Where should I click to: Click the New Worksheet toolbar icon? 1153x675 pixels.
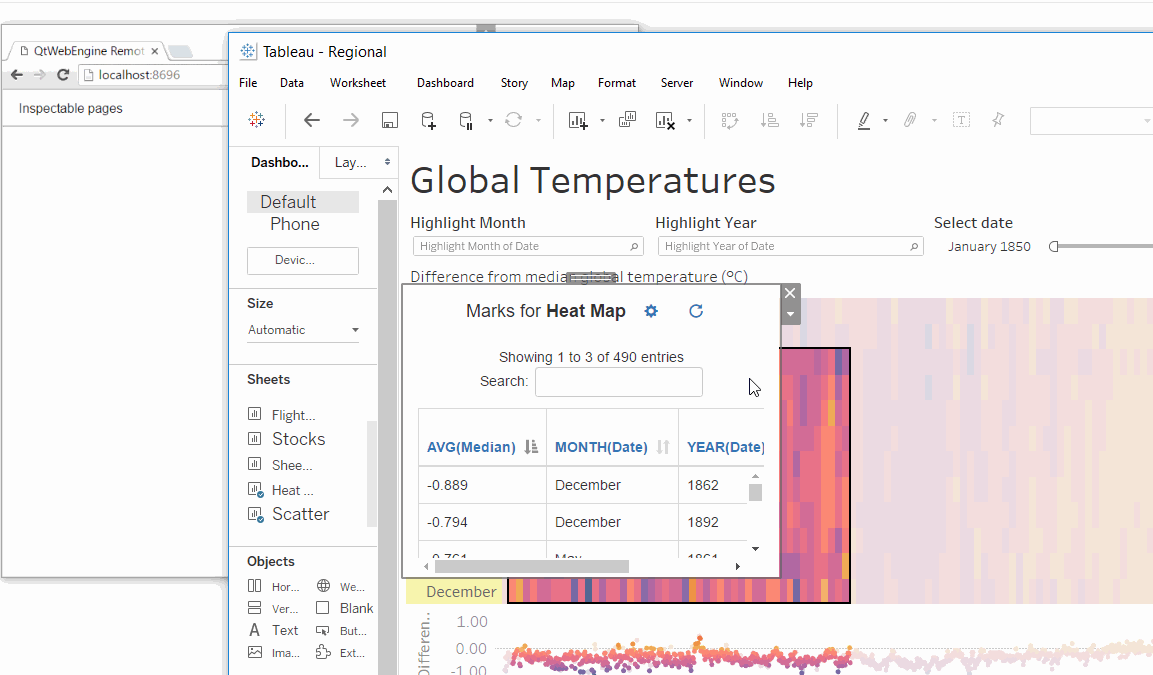[x=578, y=120]
